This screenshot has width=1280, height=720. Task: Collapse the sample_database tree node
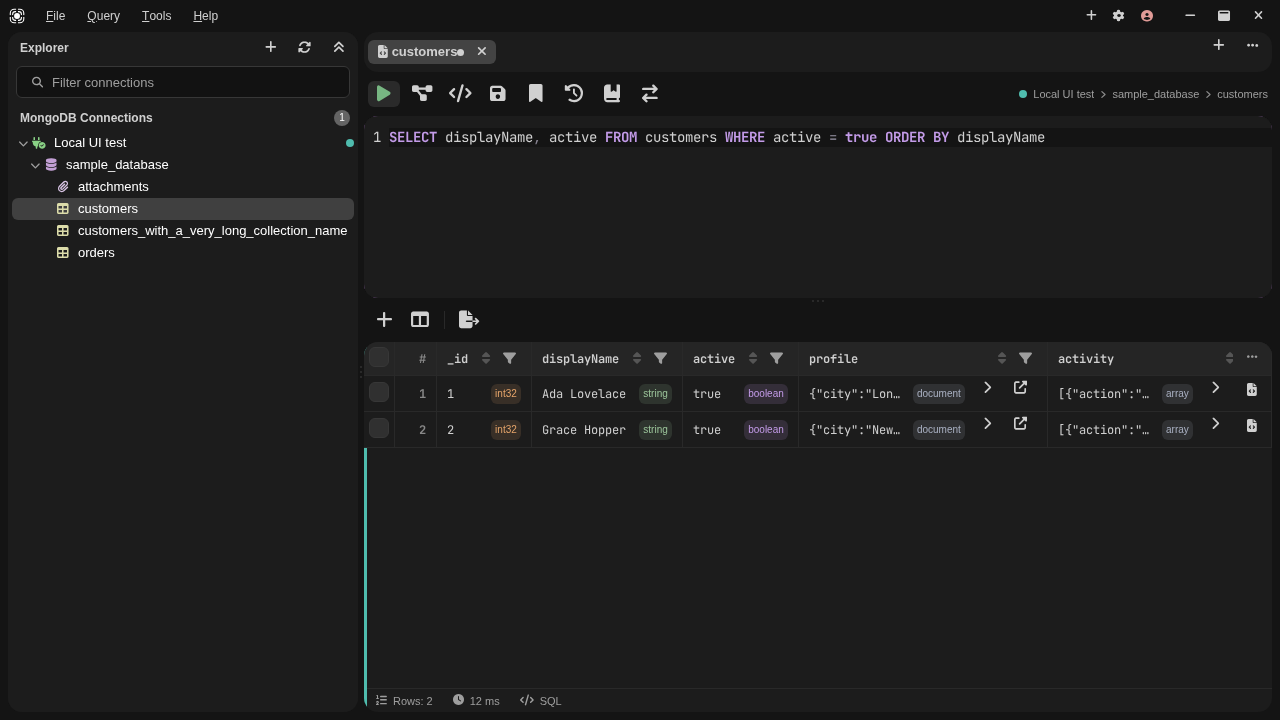(x=35, y=165)
